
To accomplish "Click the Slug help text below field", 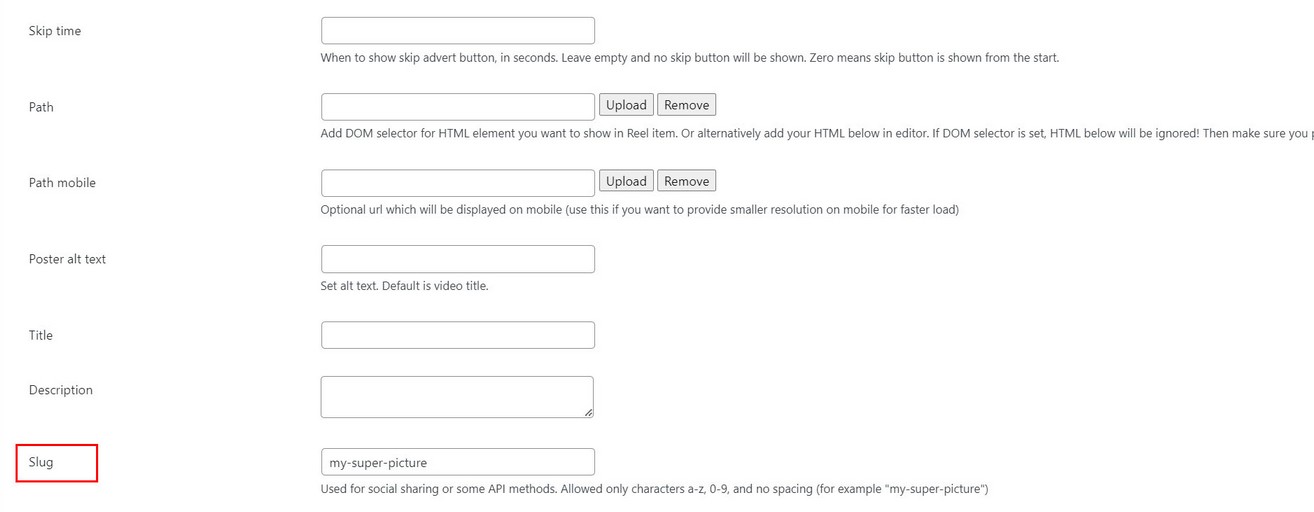I will point(654,489).
